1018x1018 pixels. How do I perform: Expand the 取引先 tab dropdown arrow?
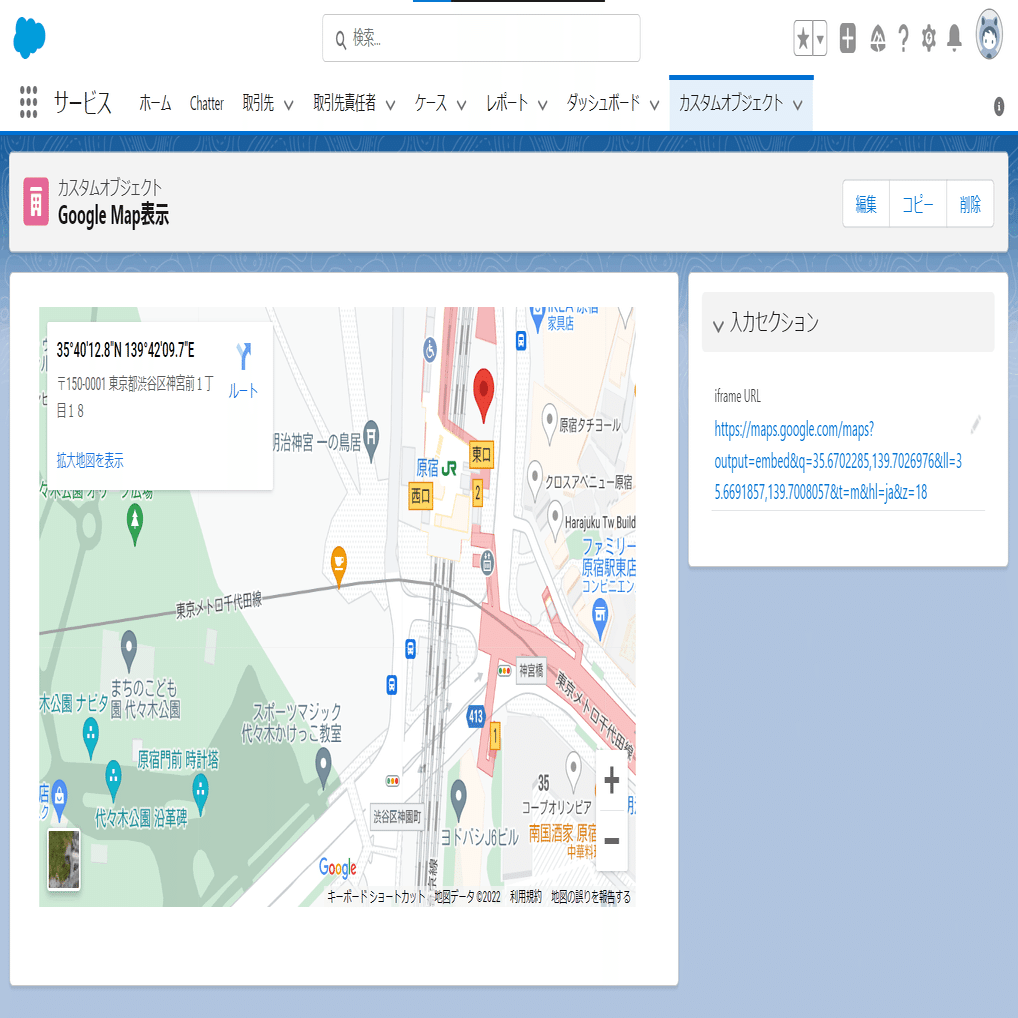288,105
